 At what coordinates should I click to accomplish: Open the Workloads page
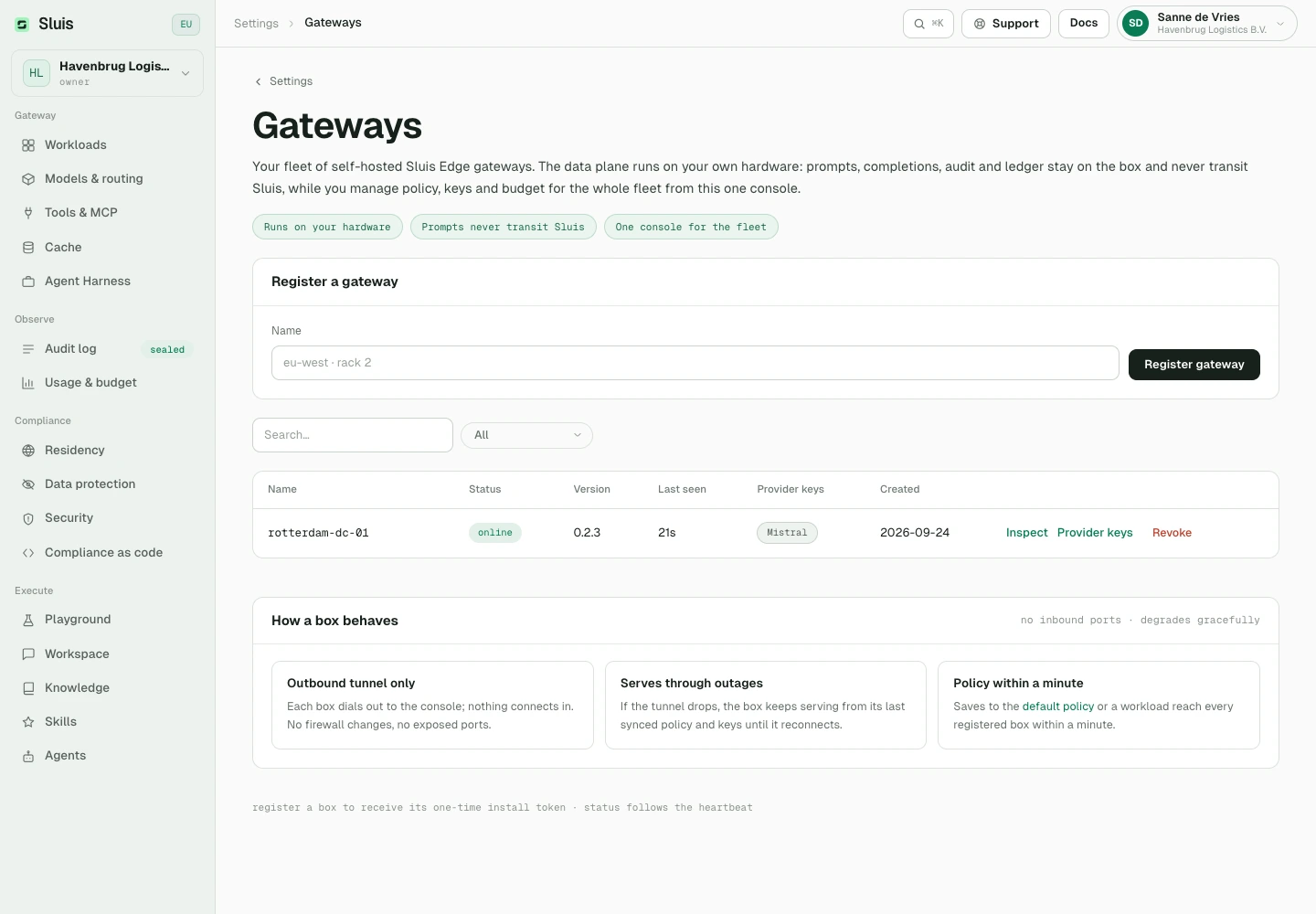click(x=107, y=145)
